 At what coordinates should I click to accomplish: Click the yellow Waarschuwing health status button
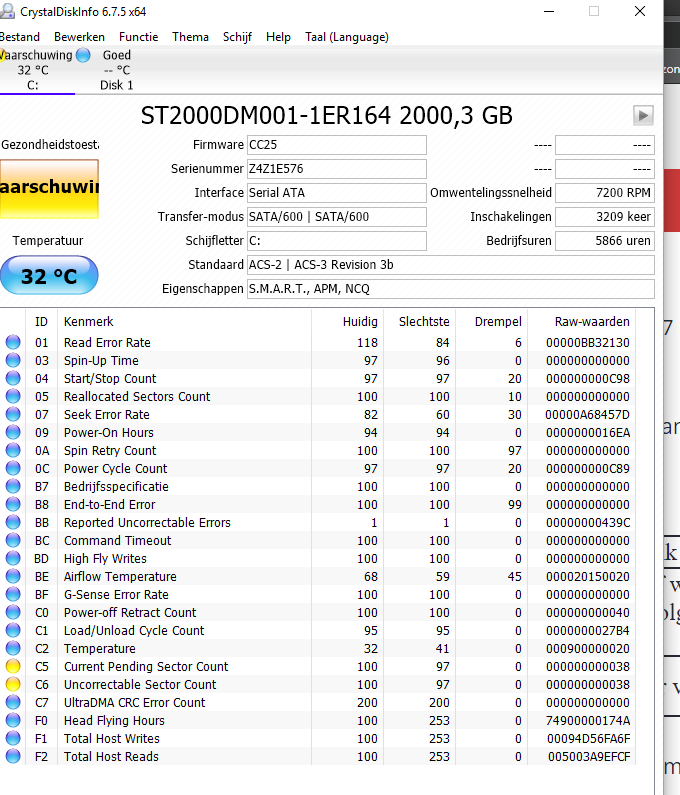coord(49,189)
